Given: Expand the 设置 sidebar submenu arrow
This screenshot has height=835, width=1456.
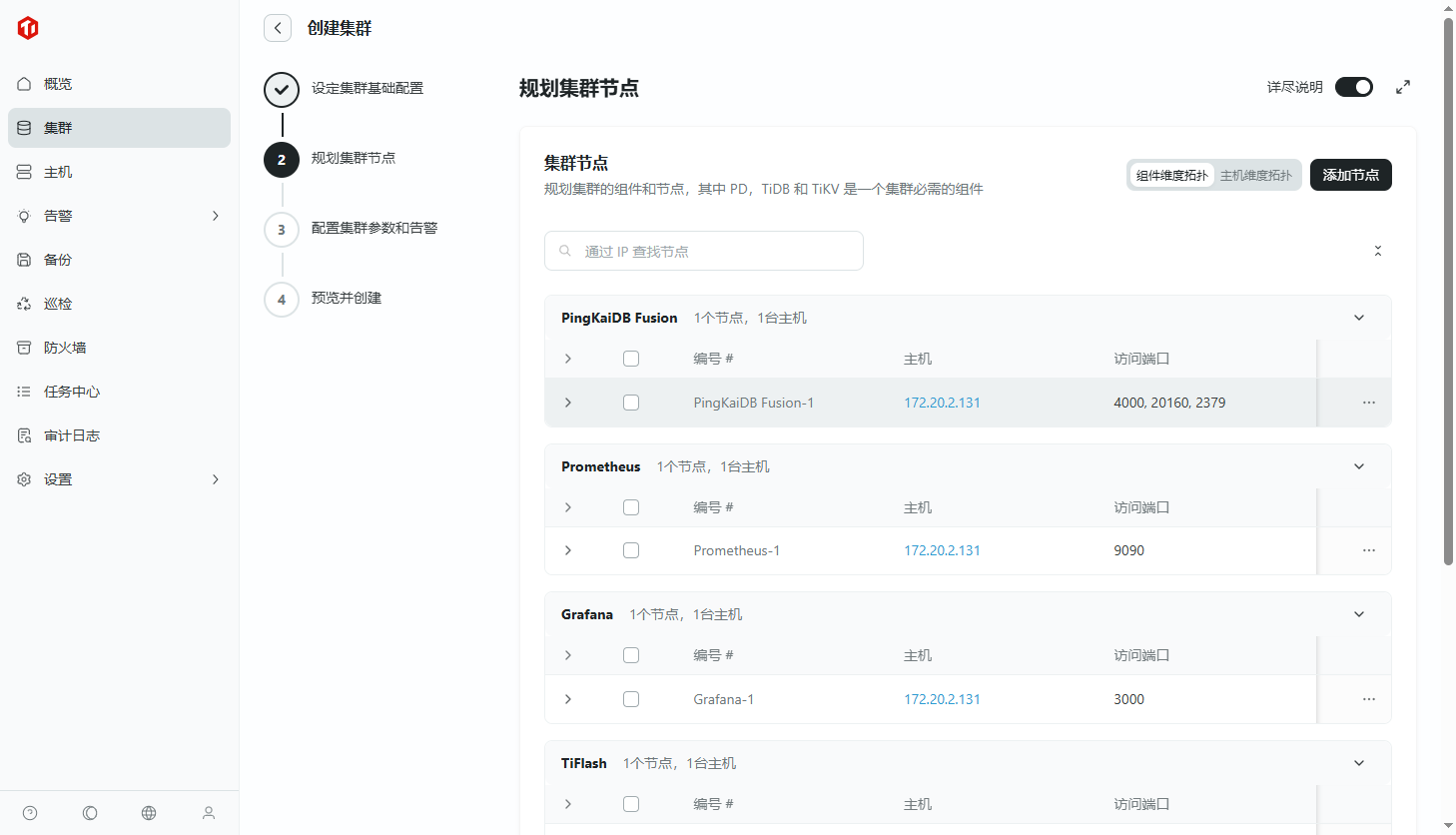Looking at the screenshot, I should 216,479.
